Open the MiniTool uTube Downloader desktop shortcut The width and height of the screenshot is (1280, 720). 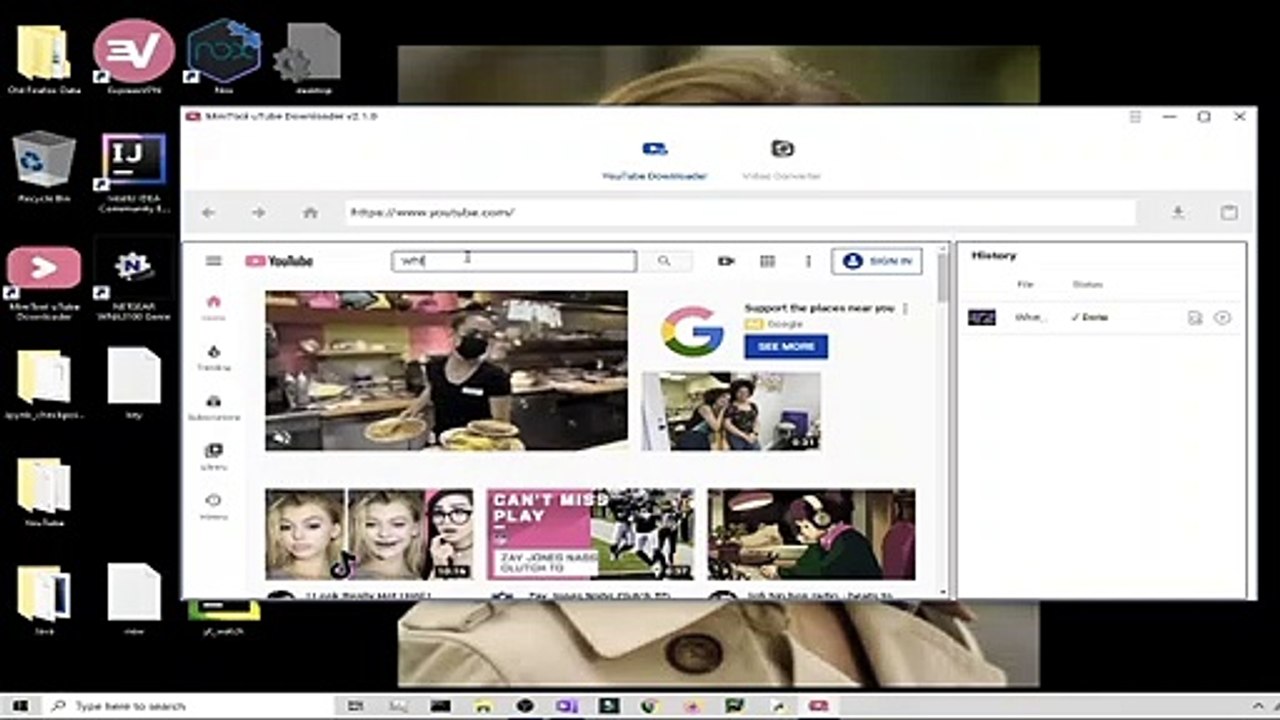click(x=44, y=284)
